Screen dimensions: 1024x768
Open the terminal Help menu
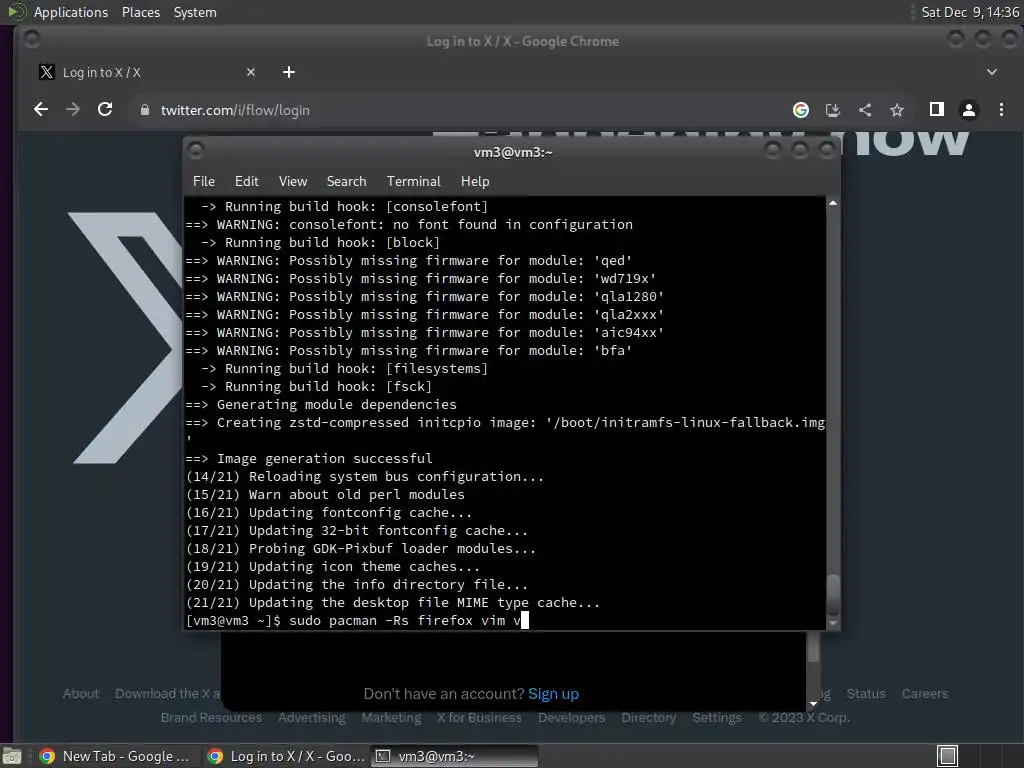(475, 181)
